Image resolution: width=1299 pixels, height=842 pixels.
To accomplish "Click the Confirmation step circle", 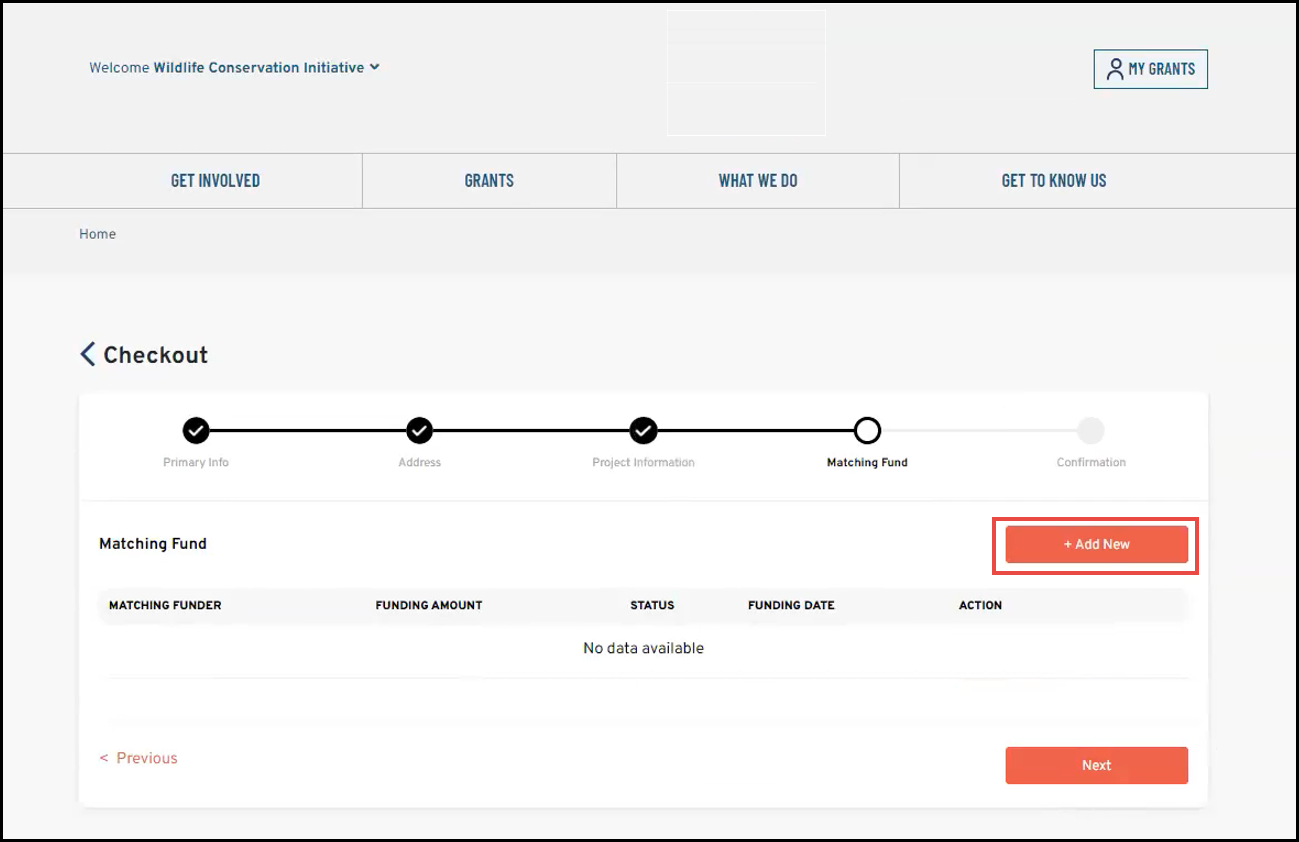I will (x=1091, y=430).
